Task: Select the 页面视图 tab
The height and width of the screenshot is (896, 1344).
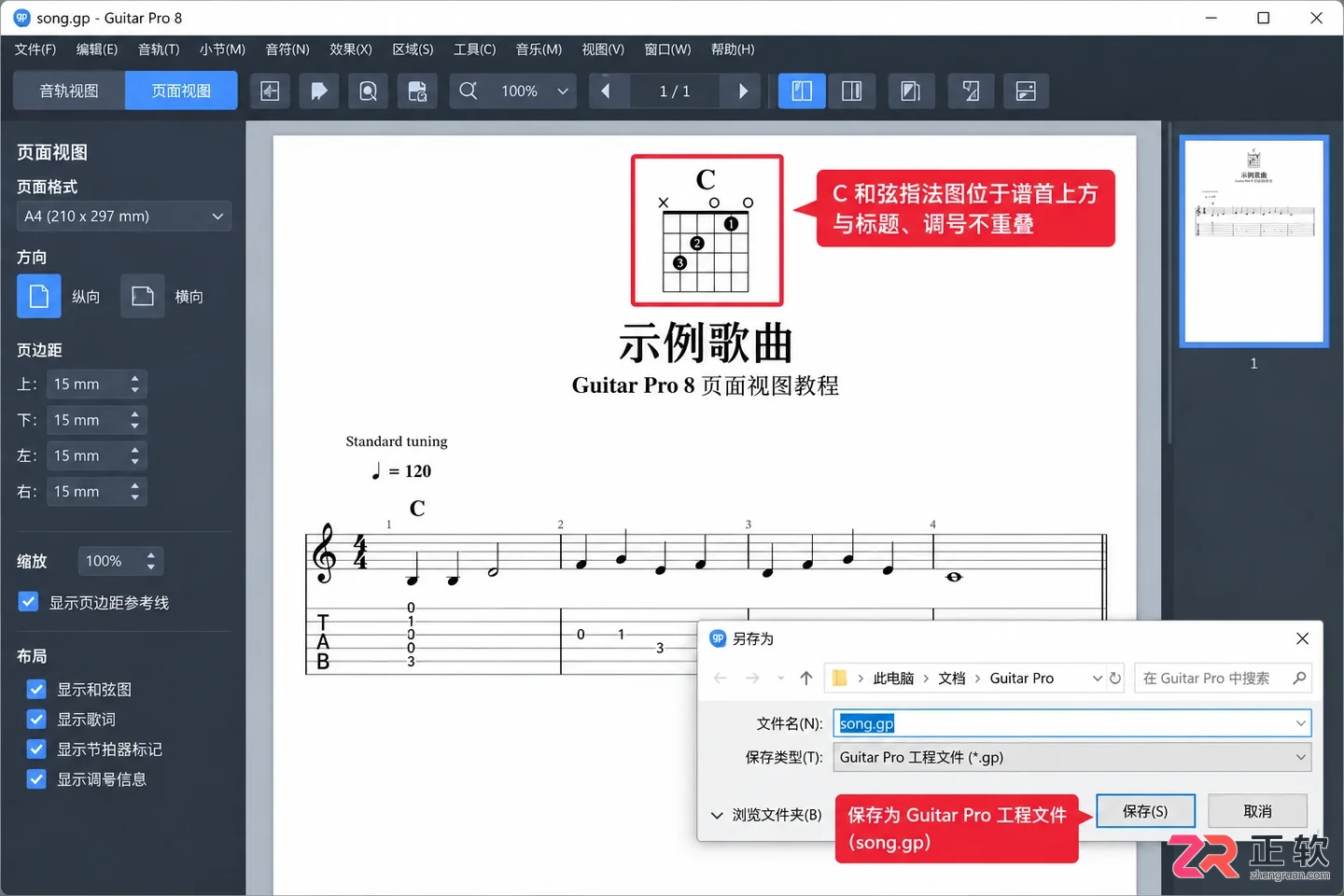Action: pos(181,91)
